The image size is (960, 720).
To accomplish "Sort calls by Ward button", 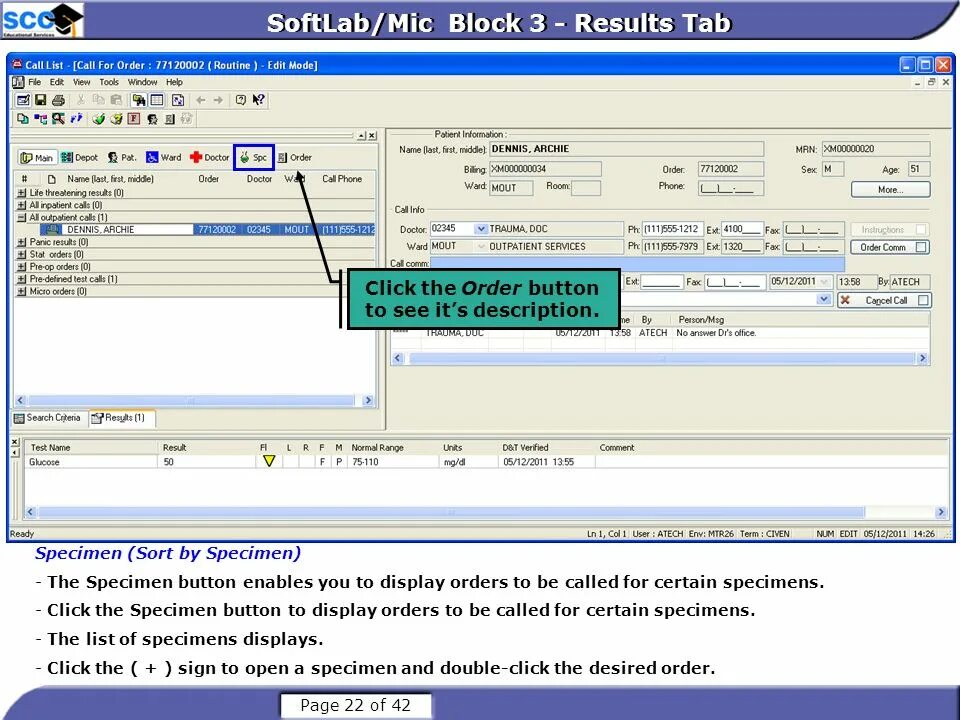I will [x=163, y=157].
